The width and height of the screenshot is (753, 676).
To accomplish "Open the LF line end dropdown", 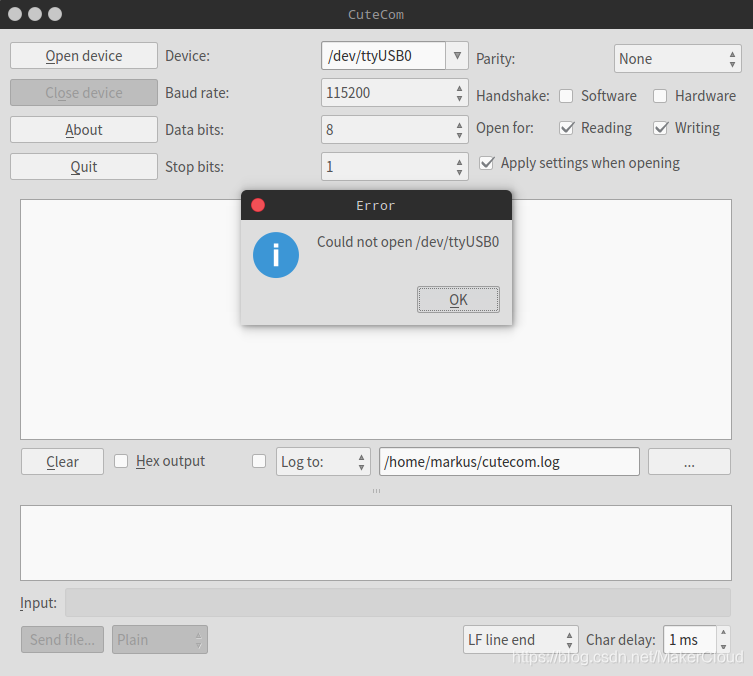I will 521,640.
